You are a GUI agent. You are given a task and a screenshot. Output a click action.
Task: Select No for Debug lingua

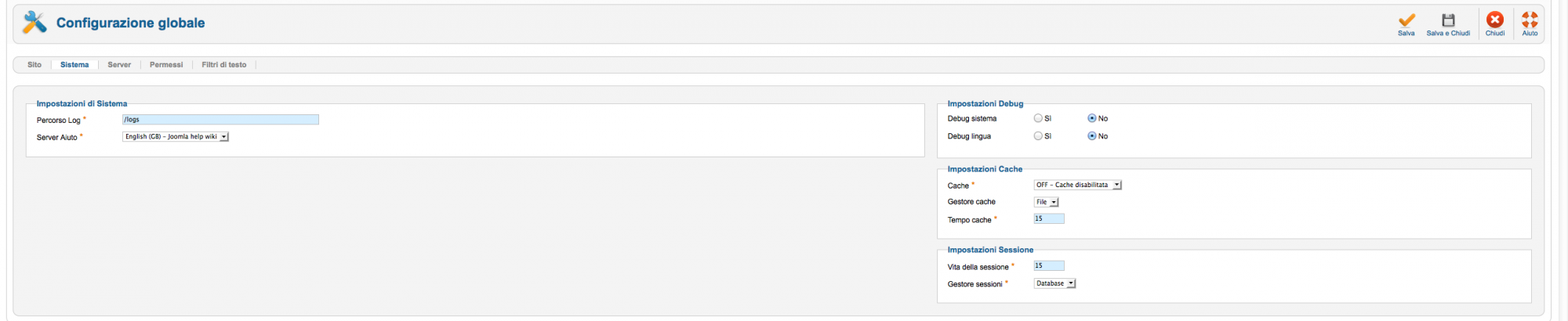point(1091,136)
